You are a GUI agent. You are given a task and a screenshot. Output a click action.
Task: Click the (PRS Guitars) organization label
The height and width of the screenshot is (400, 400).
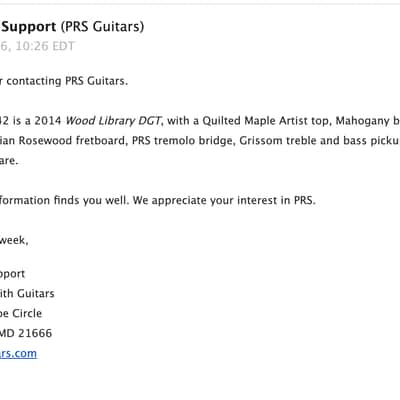pos(102,27)
